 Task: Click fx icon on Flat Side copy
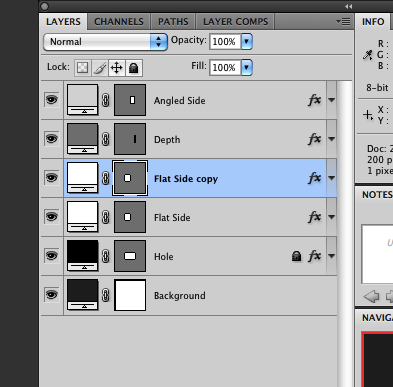pos(315,178)
